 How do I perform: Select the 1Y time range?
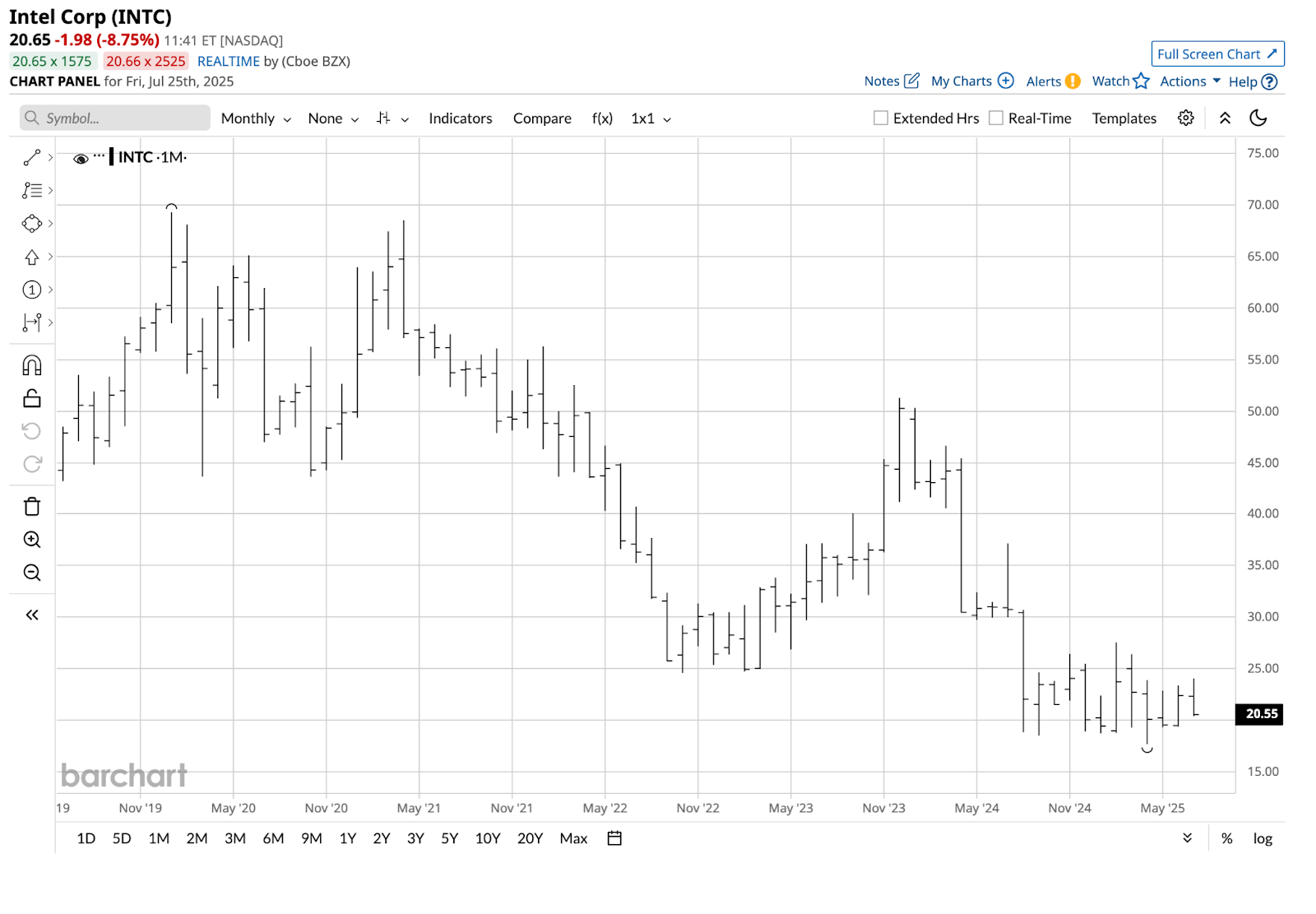coord(348,838)
